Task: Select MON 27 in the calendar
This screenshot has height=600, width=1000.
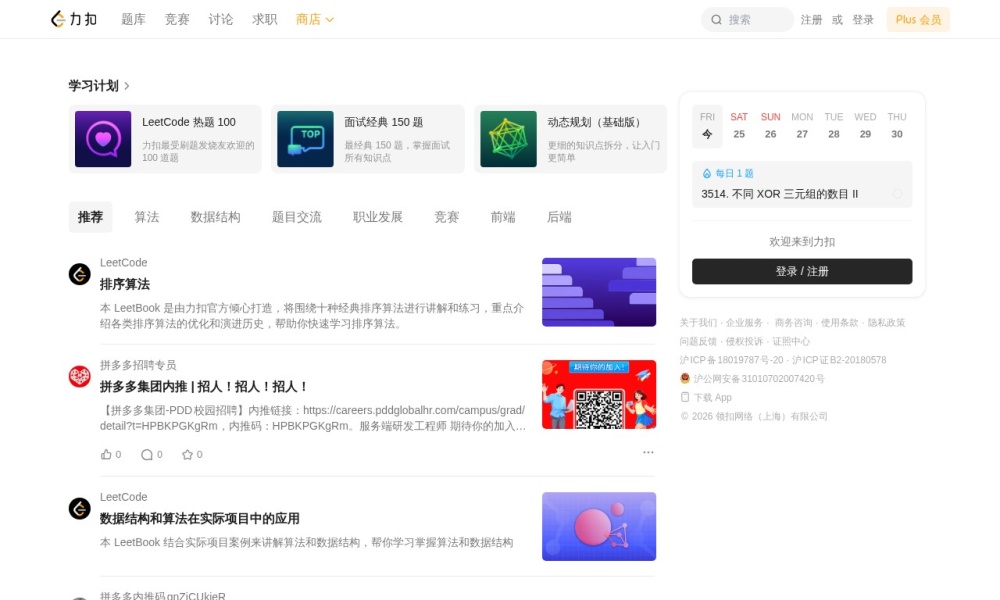Action: pos(802,126)
